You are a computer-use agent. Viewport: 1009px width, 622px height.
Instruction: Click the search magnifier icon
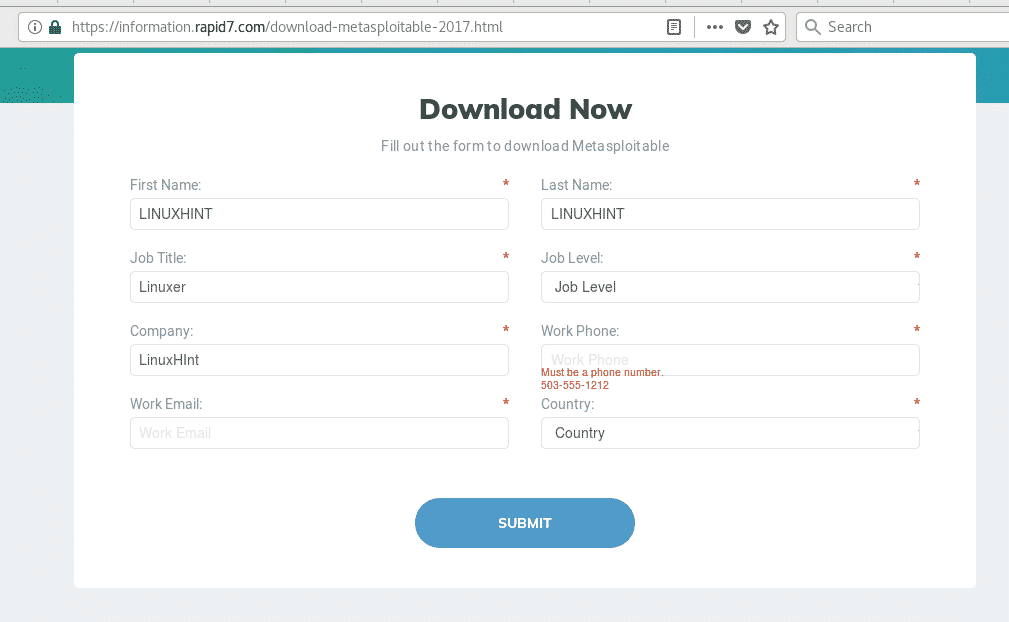813,27
